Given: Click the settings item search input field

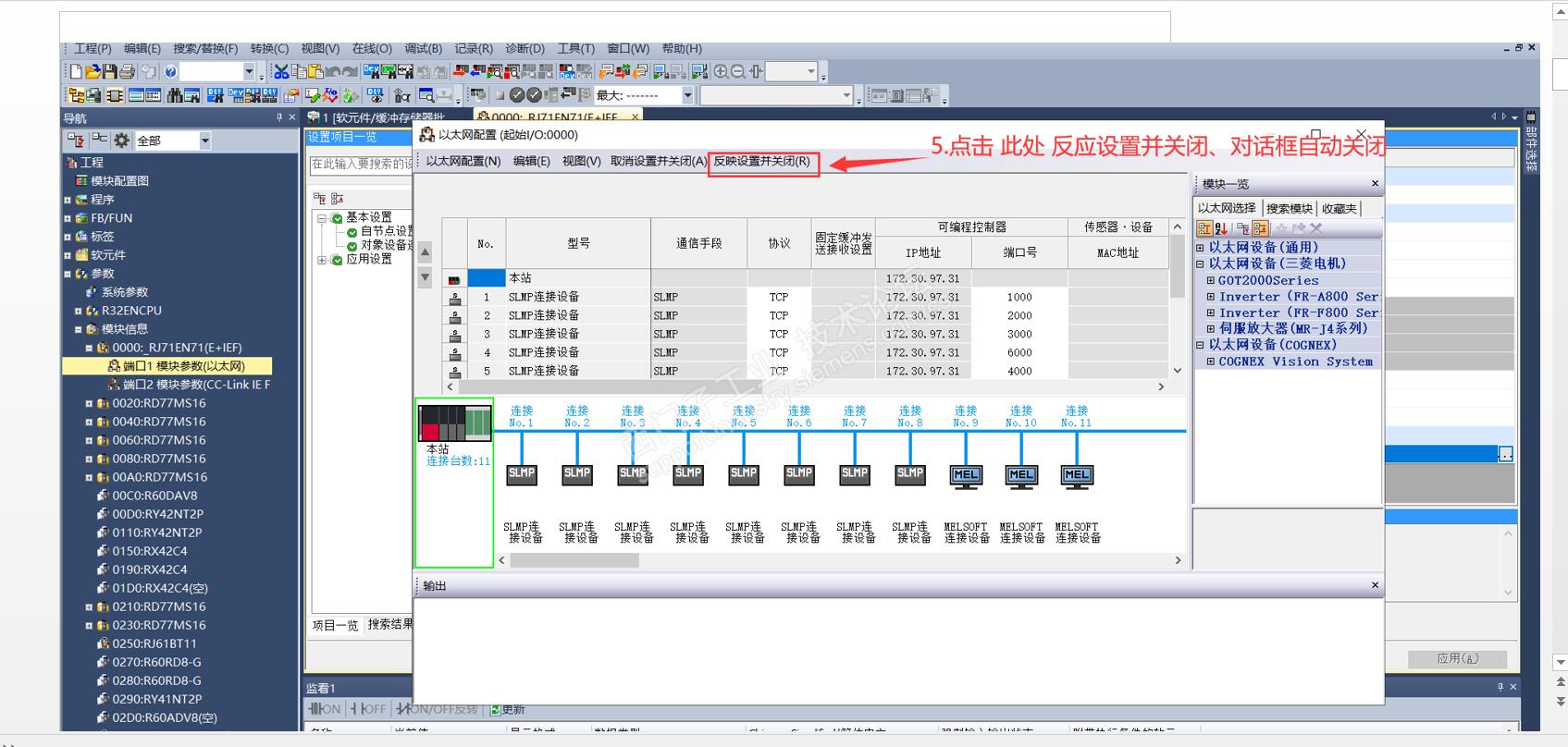Looking at the screenshot, I should [361, 165].
